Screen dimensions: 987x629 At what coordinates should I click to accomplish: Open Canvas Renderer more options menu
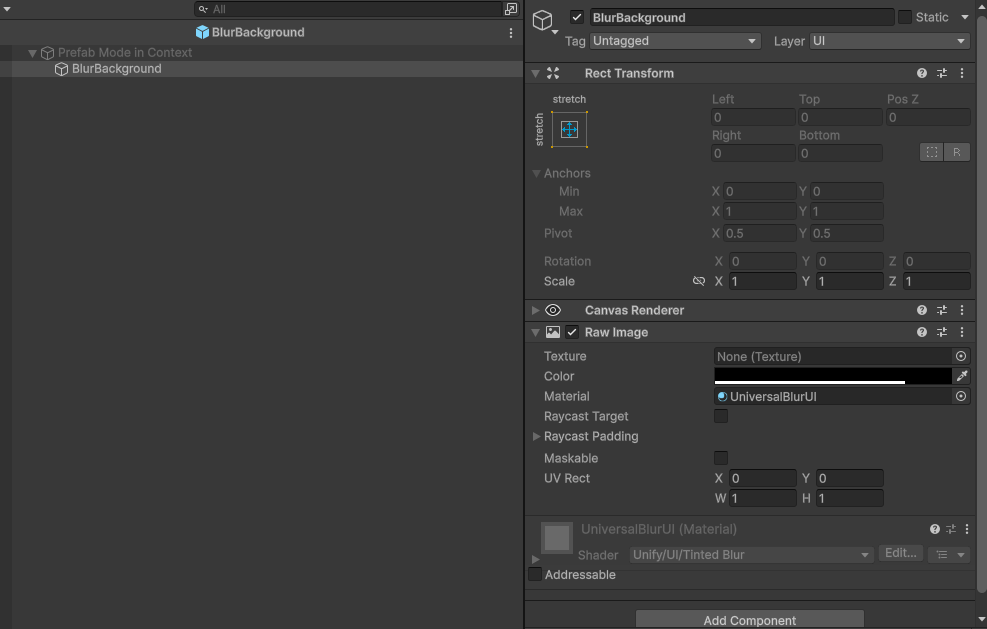point(962,310)
